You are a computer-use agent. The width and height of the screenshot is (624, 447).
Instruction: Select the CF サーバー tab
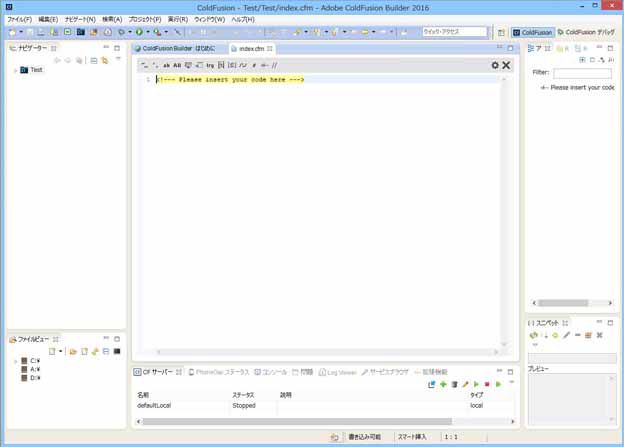pos(157,372)
